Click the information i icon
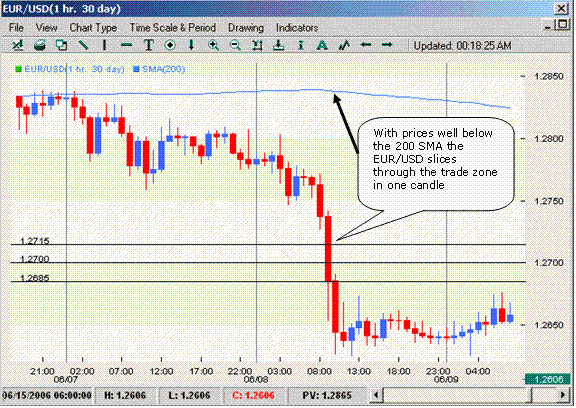576x408 pixels. point(301,45)
